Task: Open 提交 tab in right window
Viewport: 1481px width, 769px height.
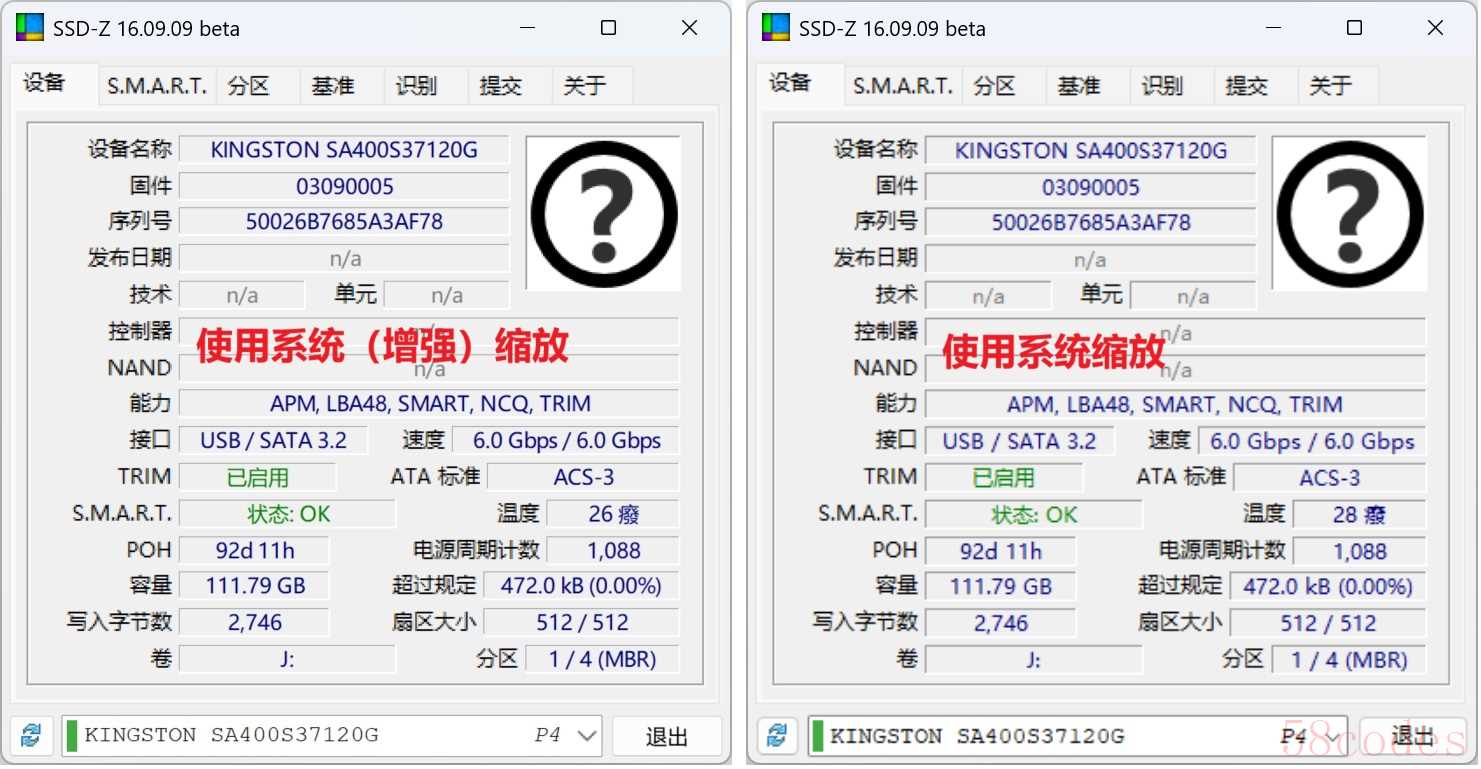Action: point(1246,86)
